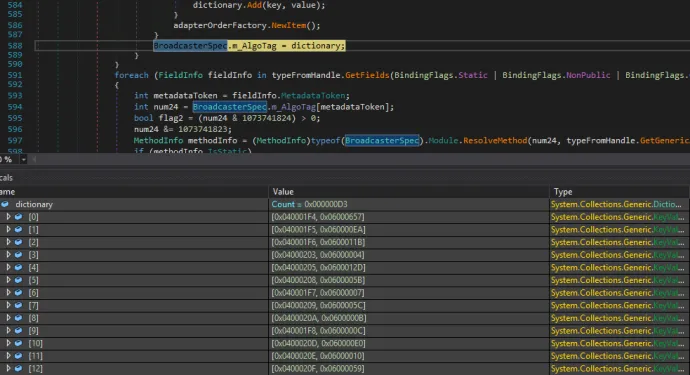Click line number 588 in the gutter
Screen dimensions: 690x375
point(15,45)
